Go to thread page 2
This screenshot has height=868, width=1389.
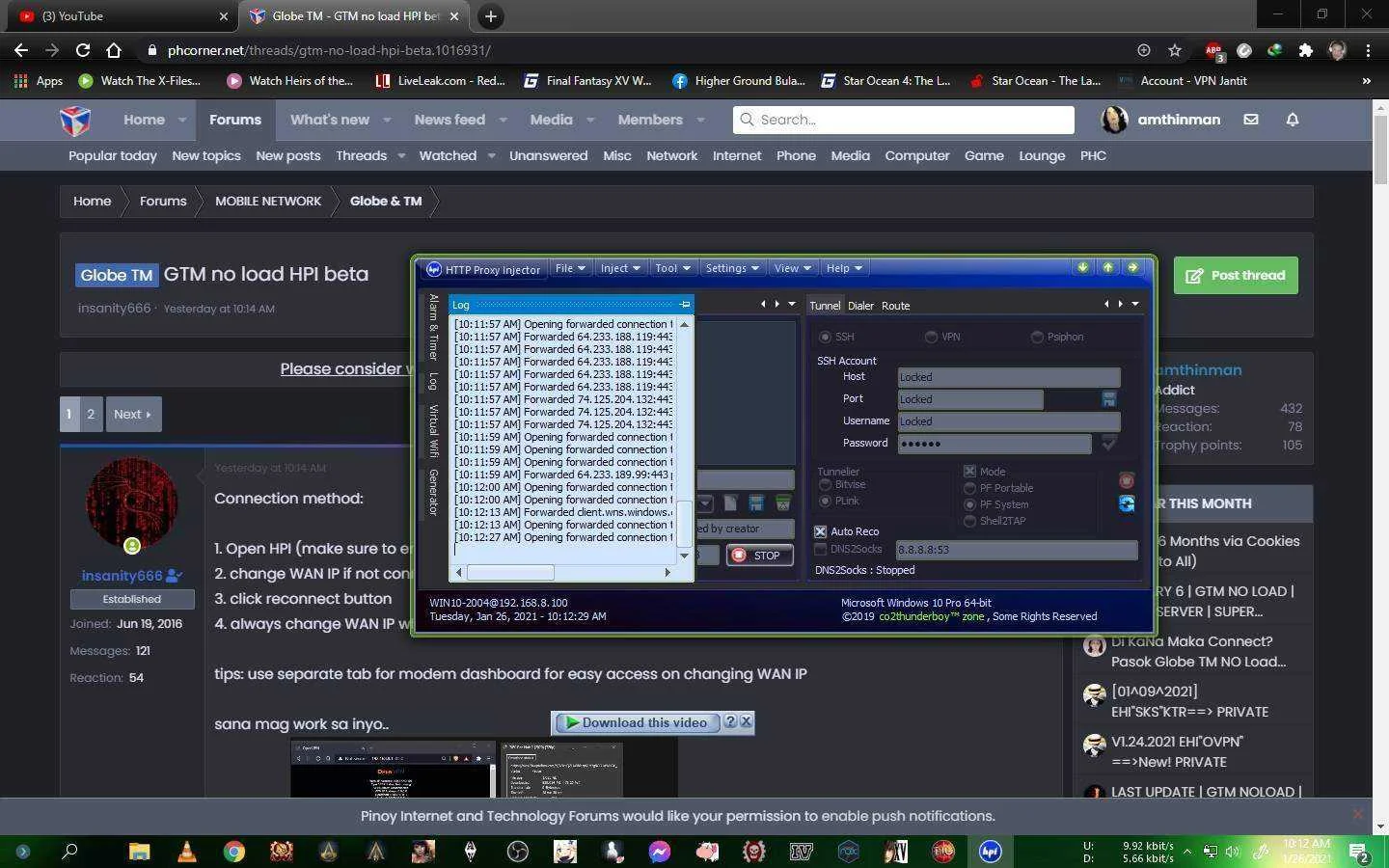(x=91, y=414)
